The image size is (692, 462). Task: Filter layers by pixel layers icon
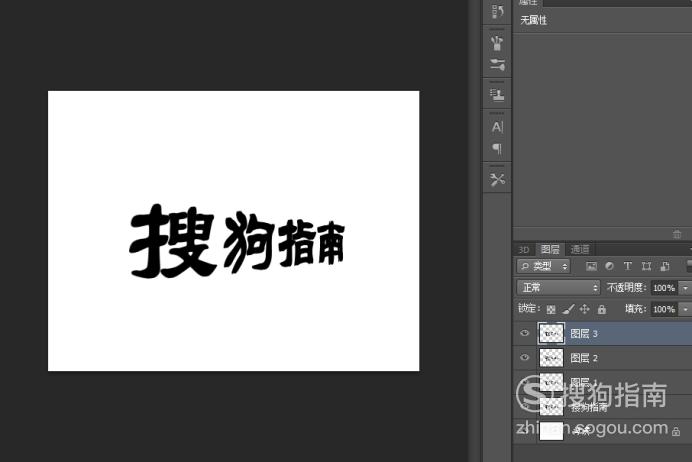(x=591, y=266)
